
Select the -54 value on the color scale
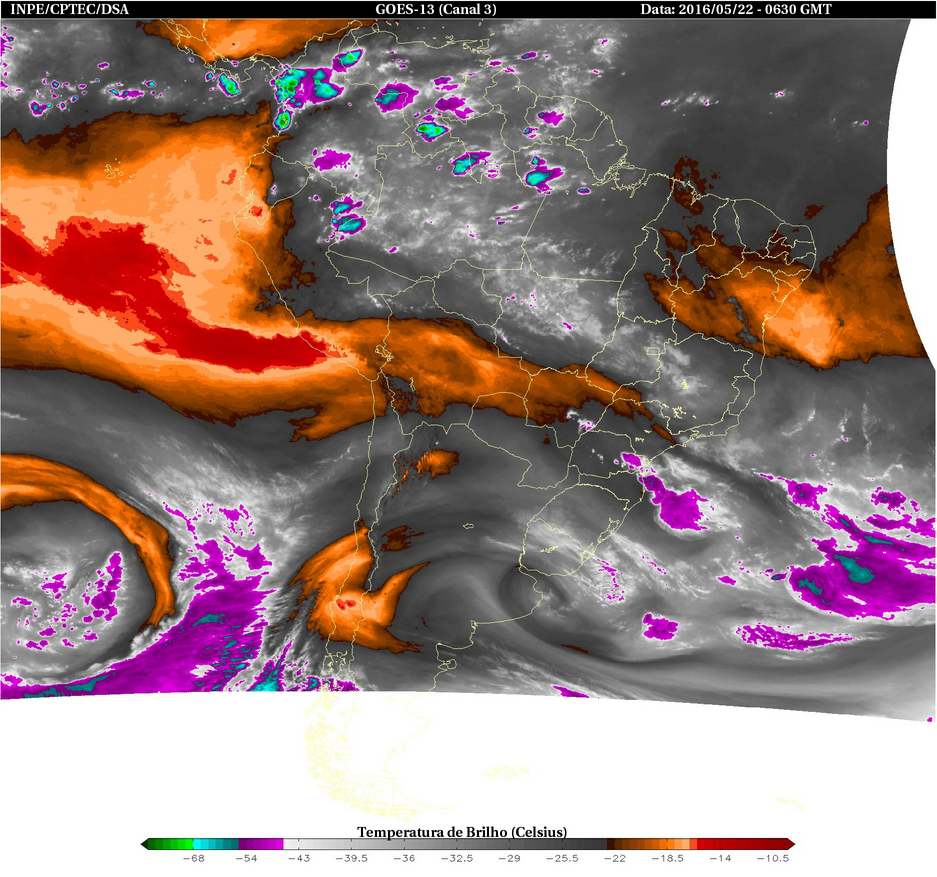(246, 858)
